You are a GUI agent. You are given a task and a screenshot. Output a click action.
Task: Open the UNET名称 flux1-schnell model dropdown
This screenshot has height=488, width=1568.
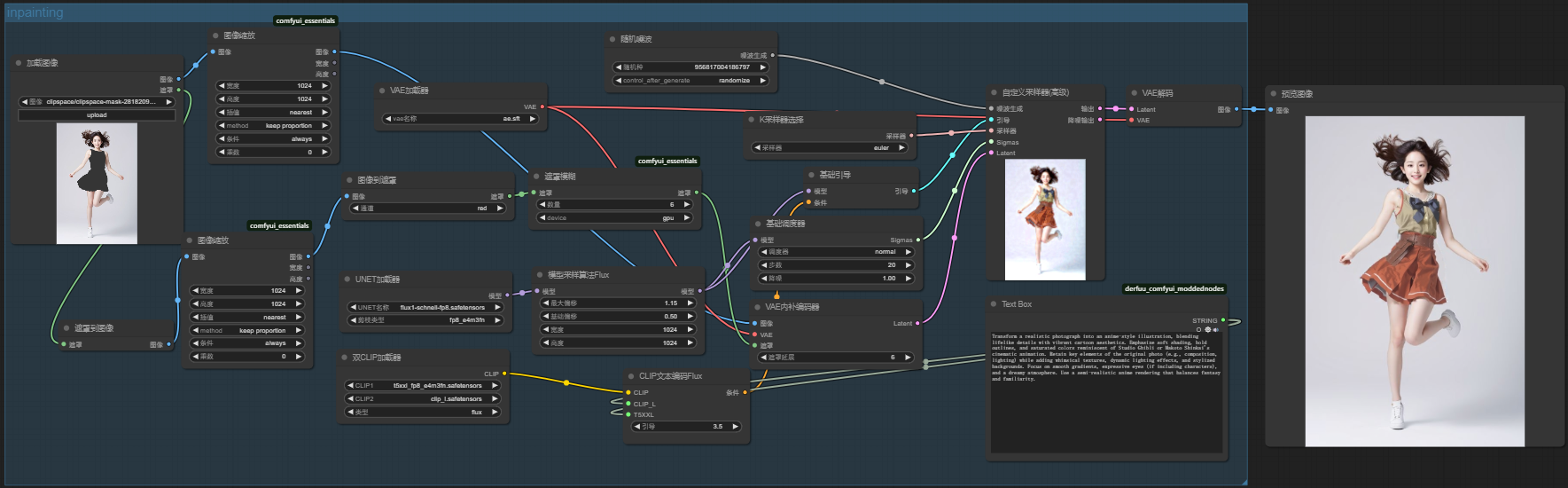426,308
